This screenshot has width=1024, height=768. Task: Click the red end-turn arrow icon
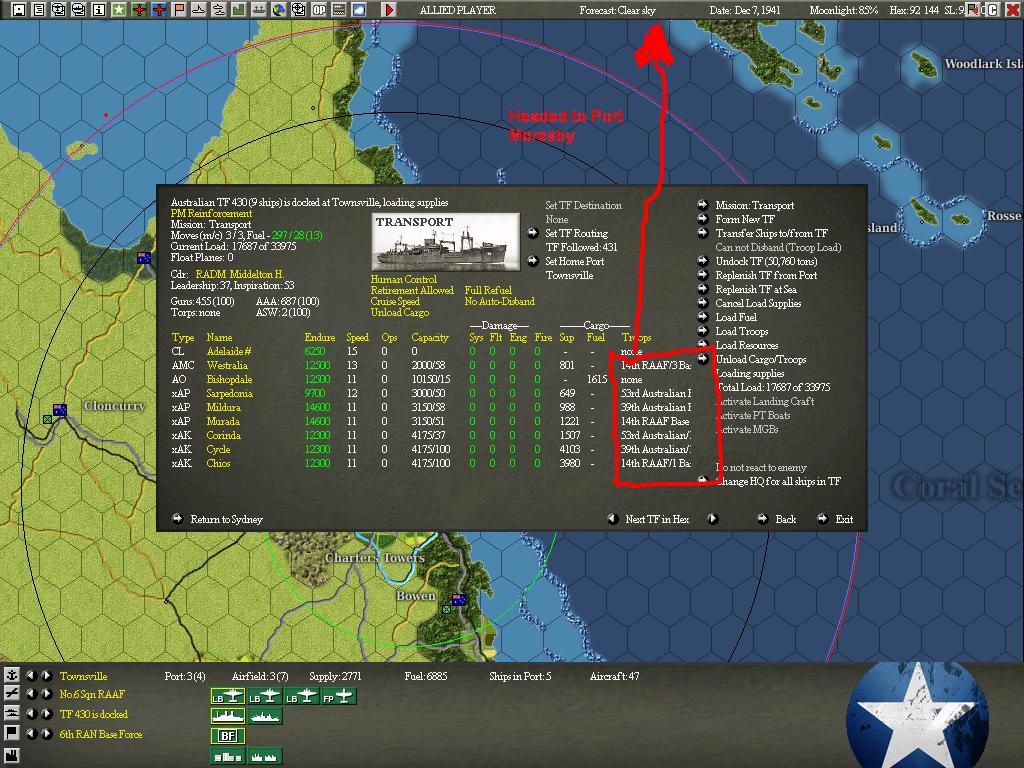click(389, 10)
